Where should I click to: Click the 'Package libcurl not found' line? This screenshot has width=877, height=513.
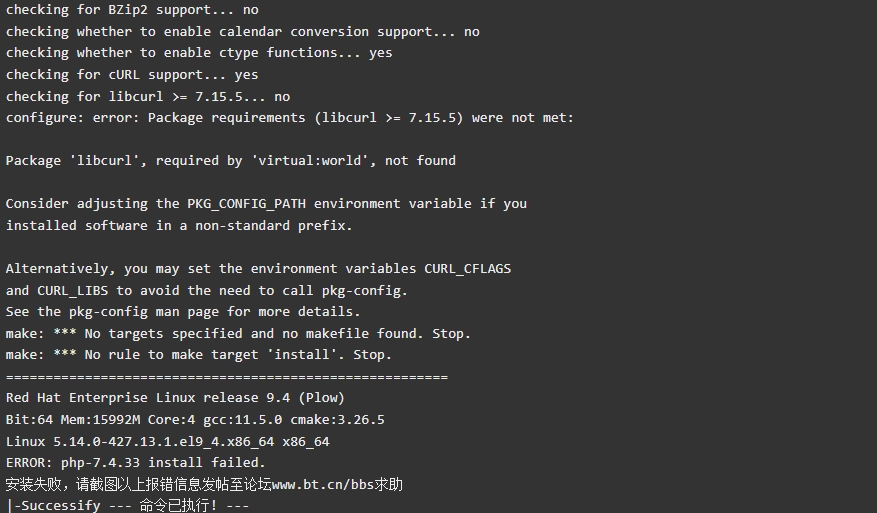point(230,161)
